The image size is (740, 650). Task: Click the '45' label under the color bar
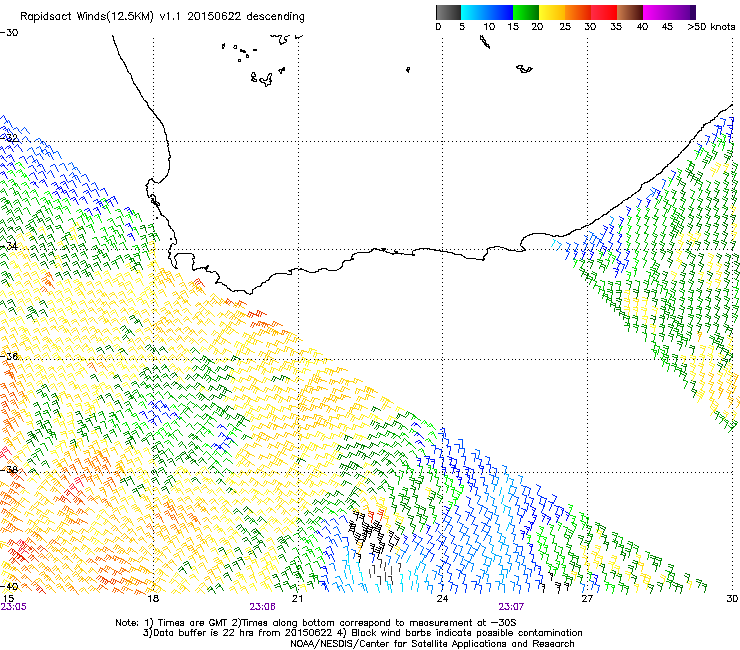click(667, 27)
